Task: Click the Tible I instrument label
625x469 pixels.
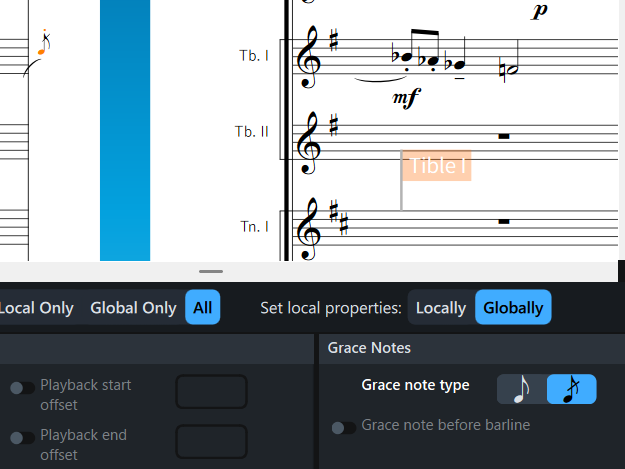Action: point(437,166)
